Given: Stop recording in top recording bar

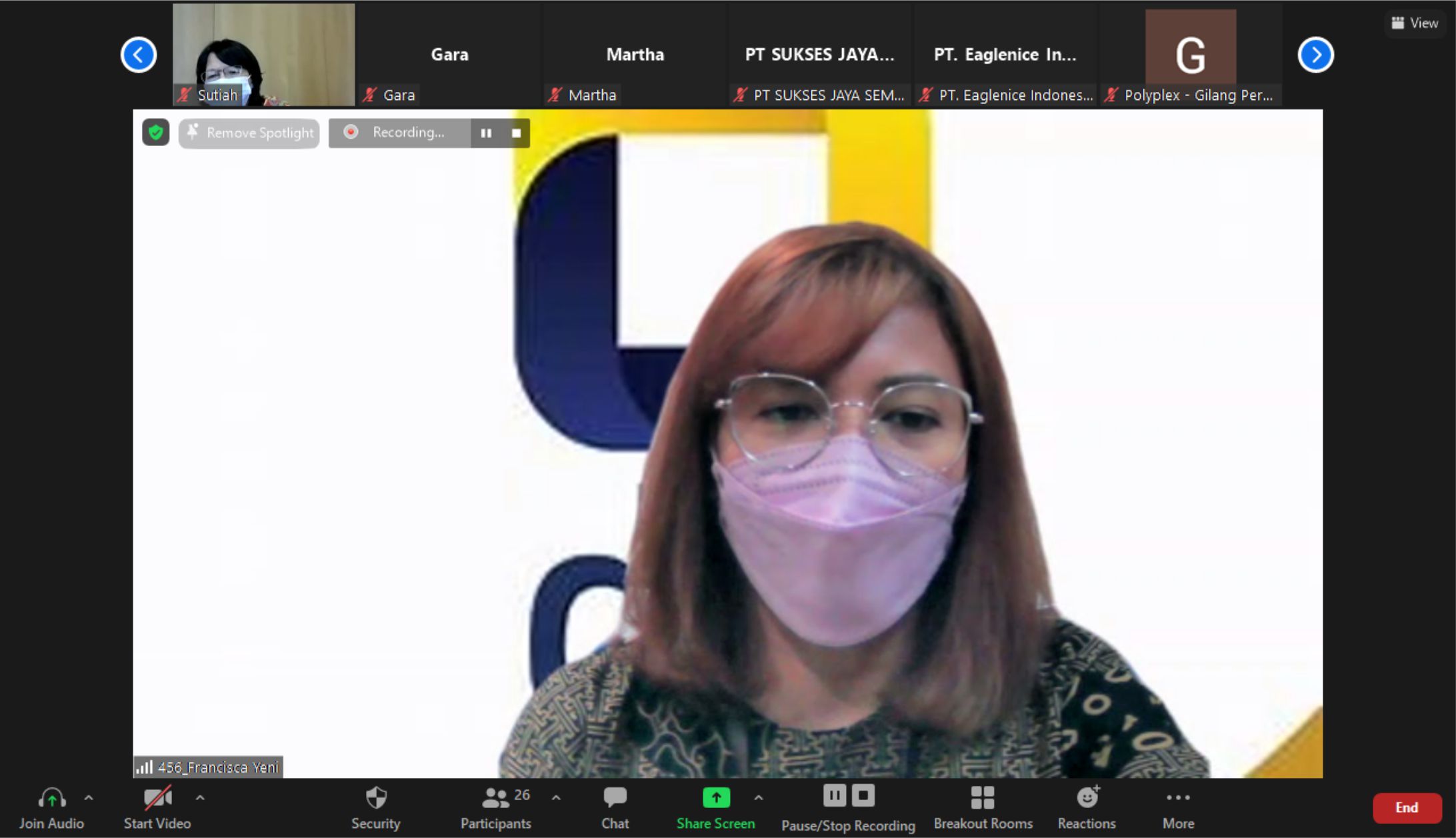Looking at the screenshot, I should (516, 133).
